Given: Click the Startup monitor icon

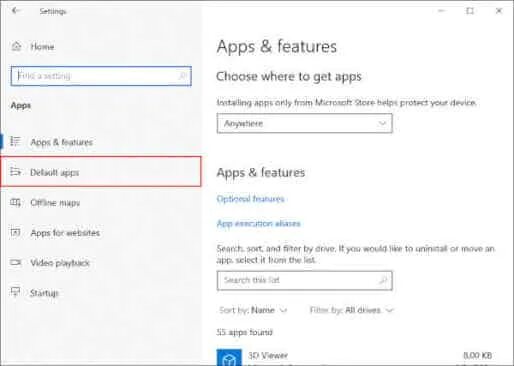Looking at the screenshot, I should (x=15, y=292).
